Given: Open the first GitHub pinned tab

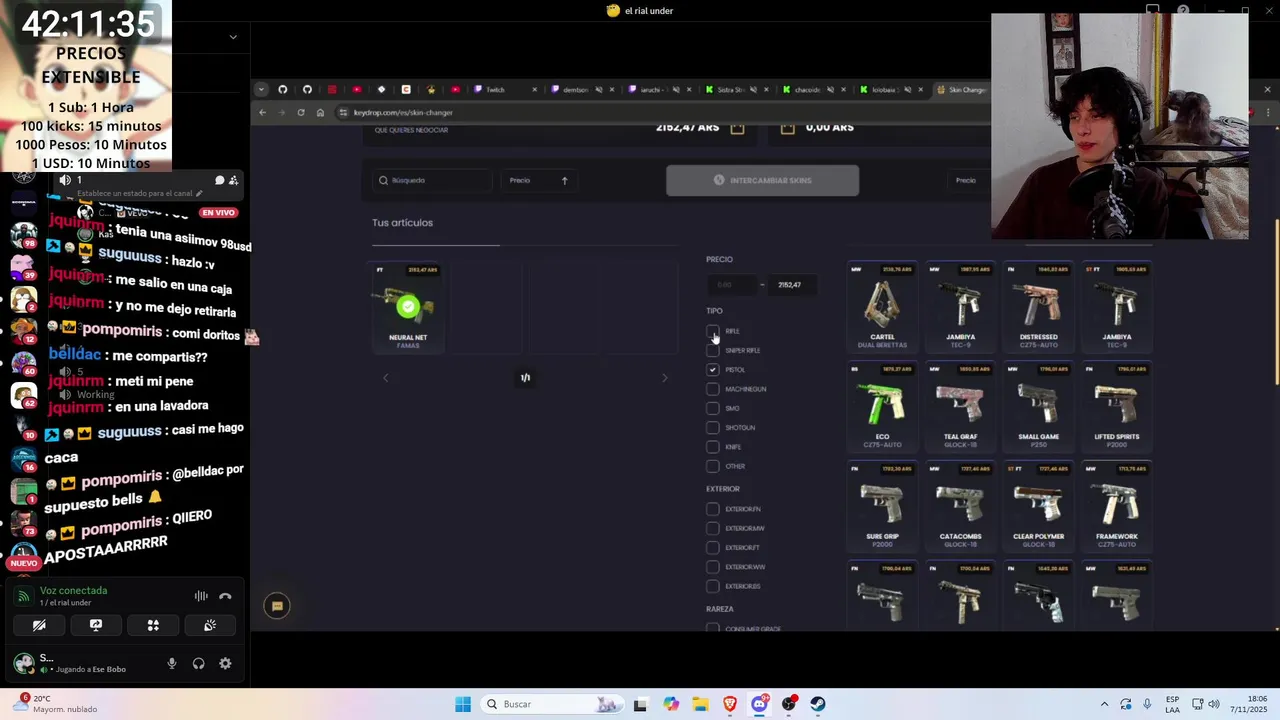Looking at the screenshot, I should [x=282, y=90].
